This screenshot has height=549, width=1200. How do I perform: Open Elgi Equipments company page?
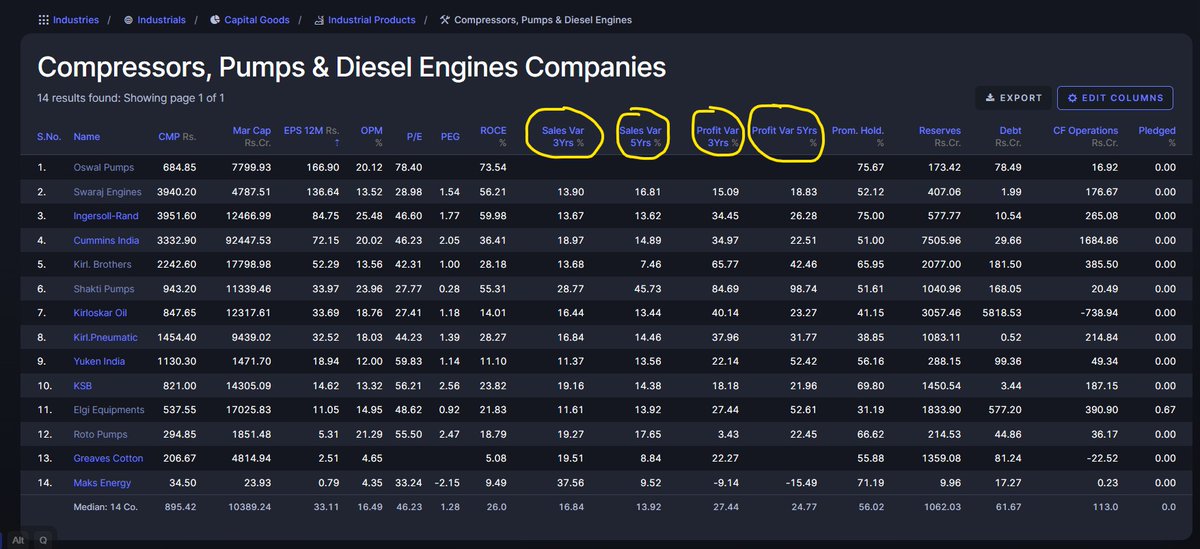[109, 410]
